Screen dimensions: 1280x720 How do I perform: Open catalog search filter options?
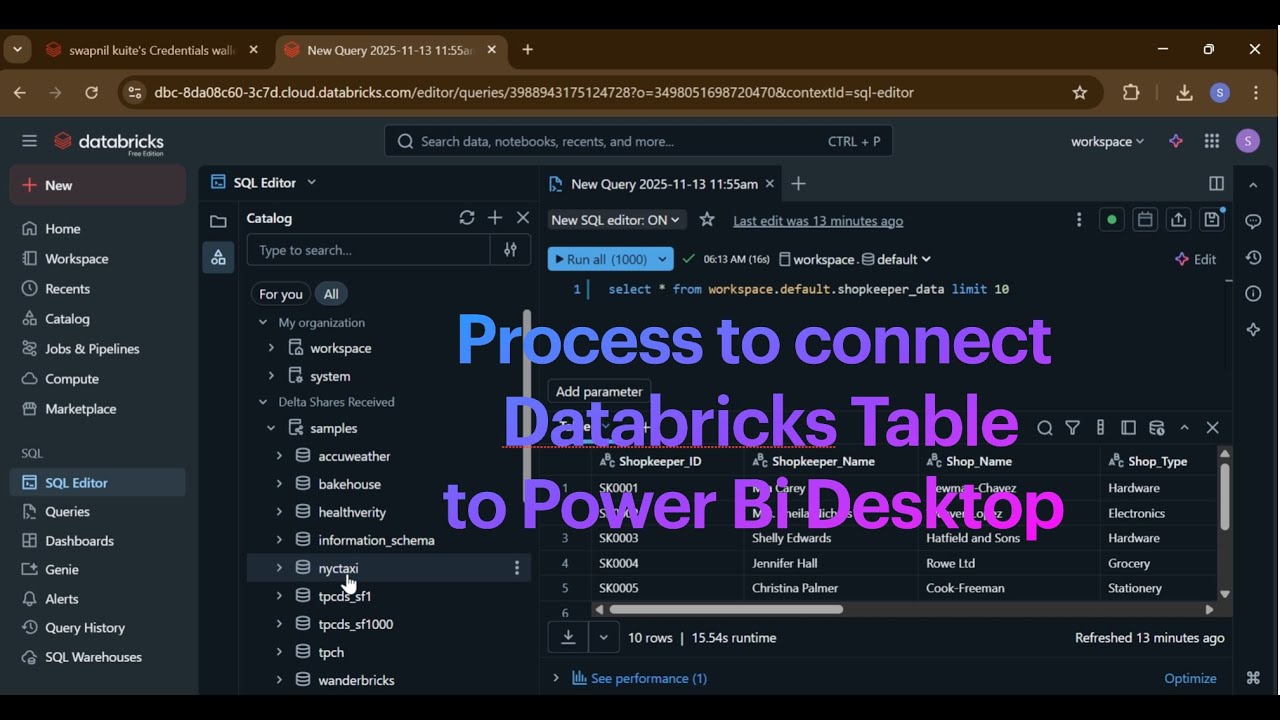(510, 250)
